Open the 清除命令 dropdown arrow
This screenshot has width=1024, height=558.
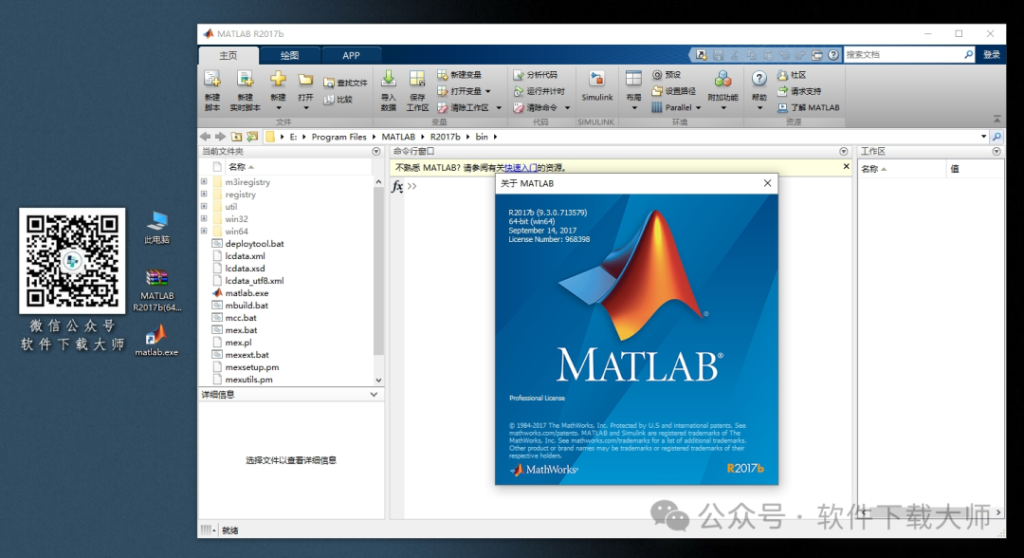[567, 108]
